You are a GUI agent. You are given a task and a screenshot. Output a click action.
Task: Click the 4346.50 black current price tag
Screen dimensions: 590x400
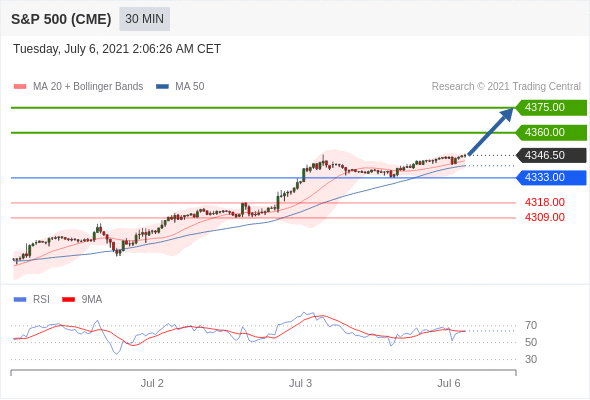pos(551,155)
